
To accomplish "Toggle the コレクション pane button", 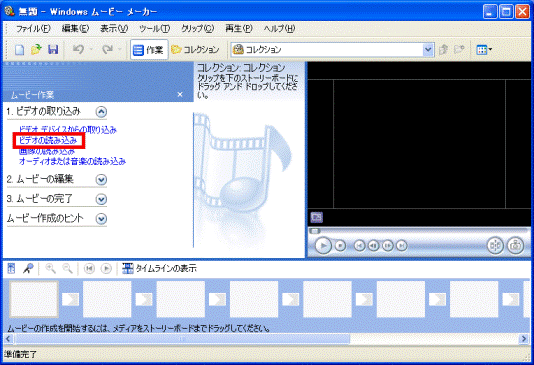I will 195,50.
